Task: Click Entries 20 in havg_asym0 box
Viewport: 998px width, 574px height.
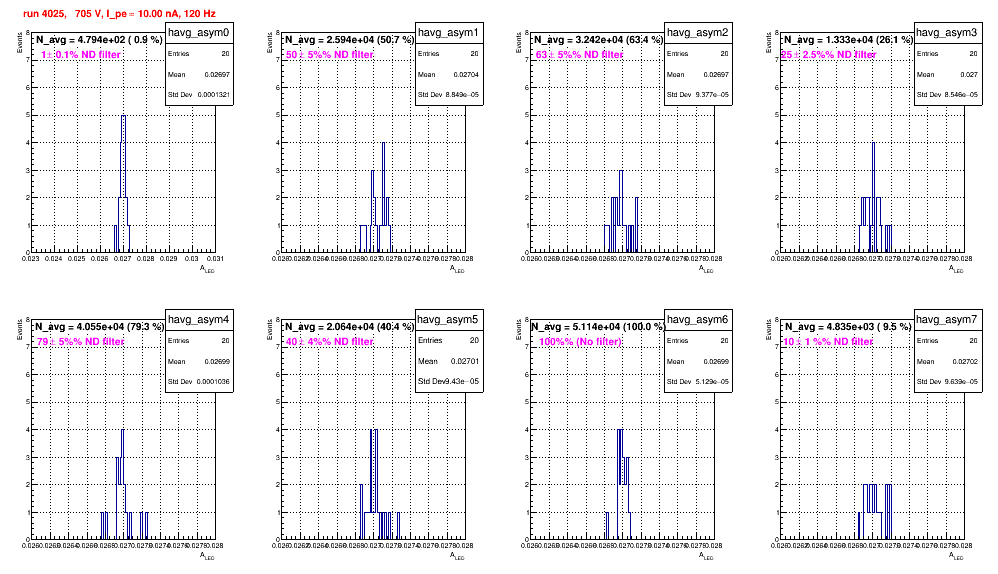Action: click(199, 54)
